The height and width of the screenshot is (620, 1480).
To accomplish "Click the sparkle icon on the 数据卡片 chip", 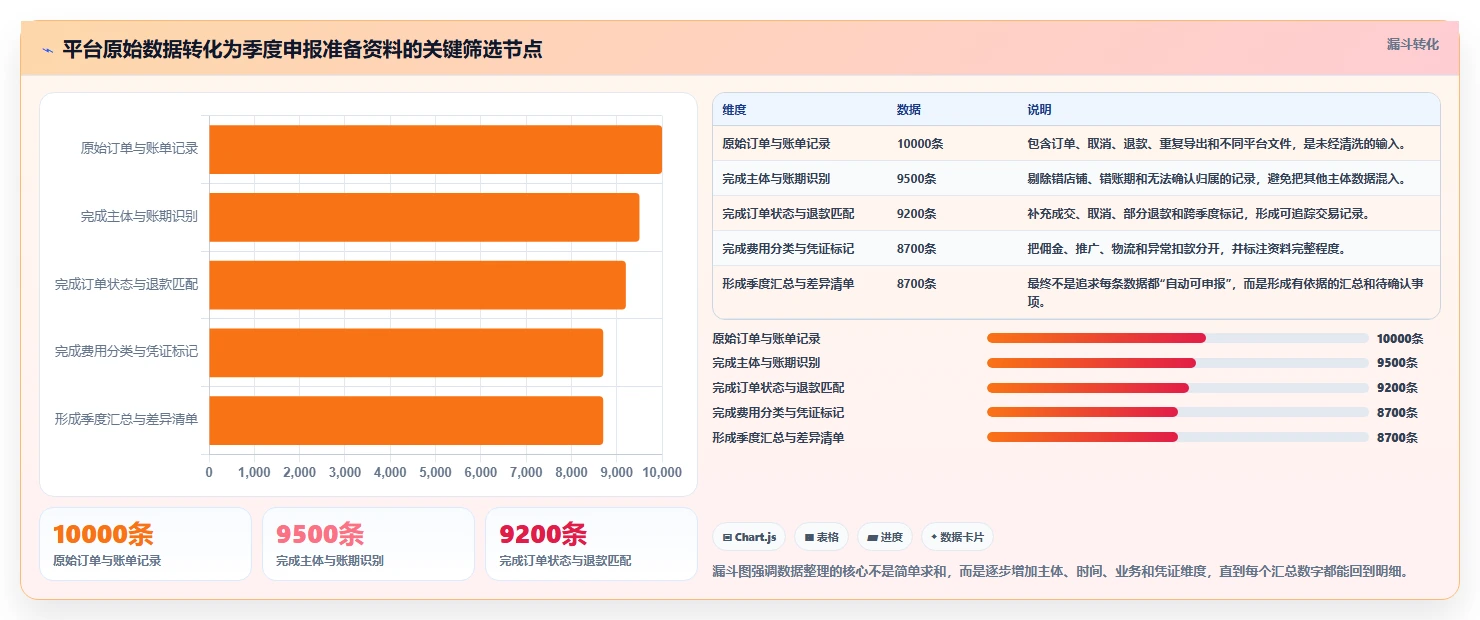I will click(934, 537).
